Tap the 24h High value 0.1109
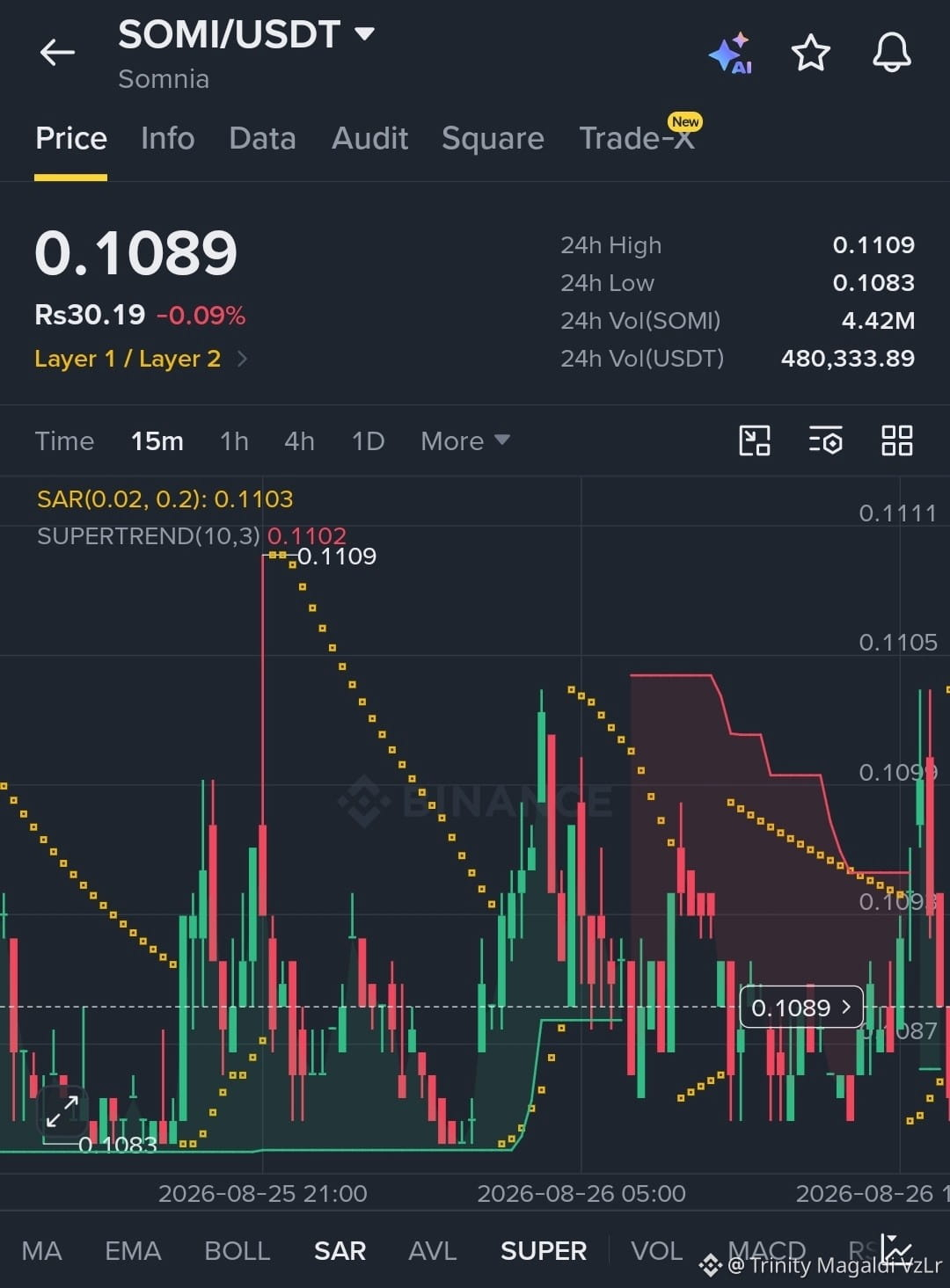This screenshot has height=1288, width=950. (873, 244)
